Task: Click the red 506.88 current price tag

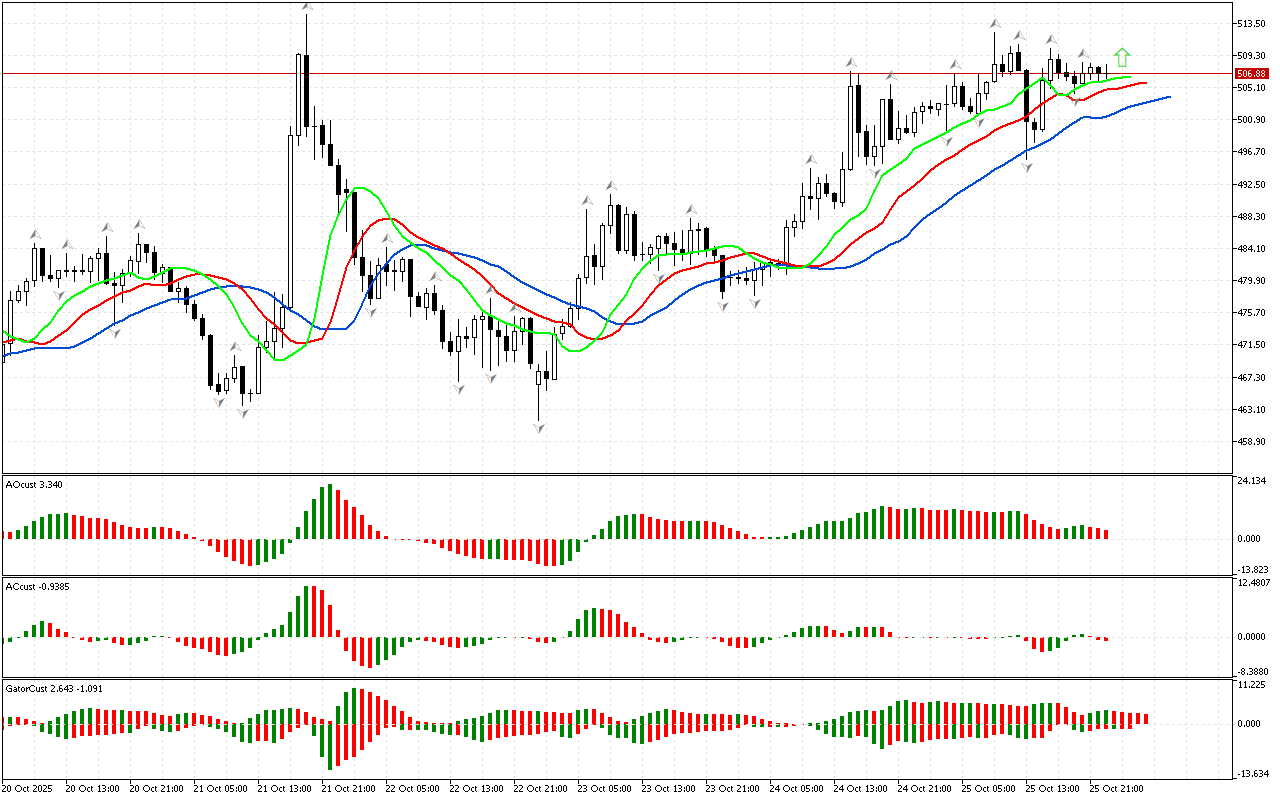Action: tap(1250, 74)
